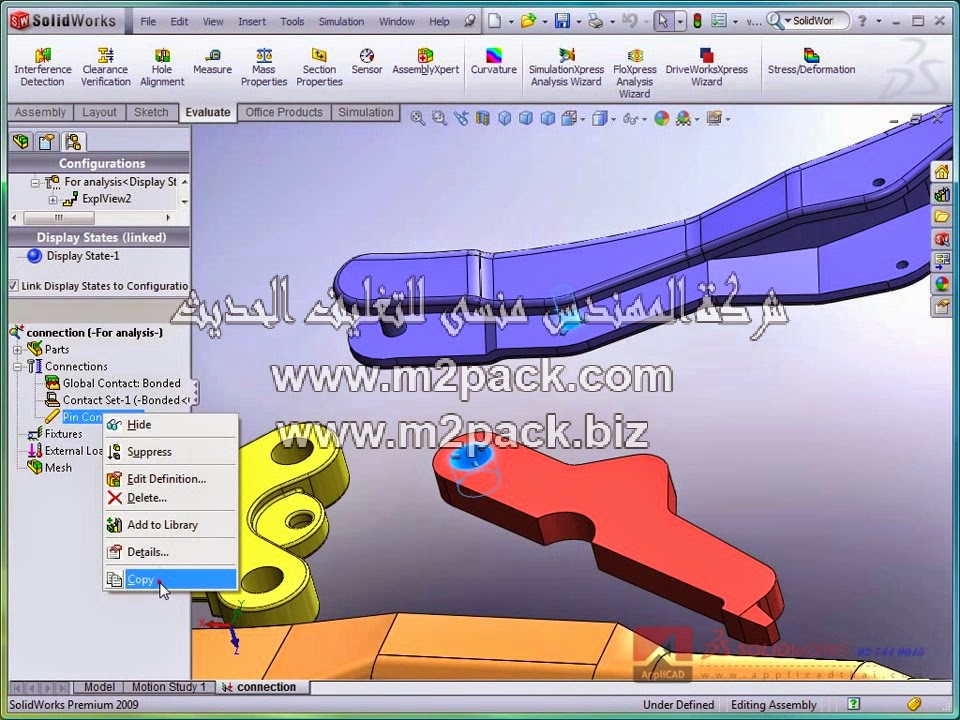Choose Add to Library in context menu
Screen dimensions: 960x720
pyautogui.click(x=171, y=525)
